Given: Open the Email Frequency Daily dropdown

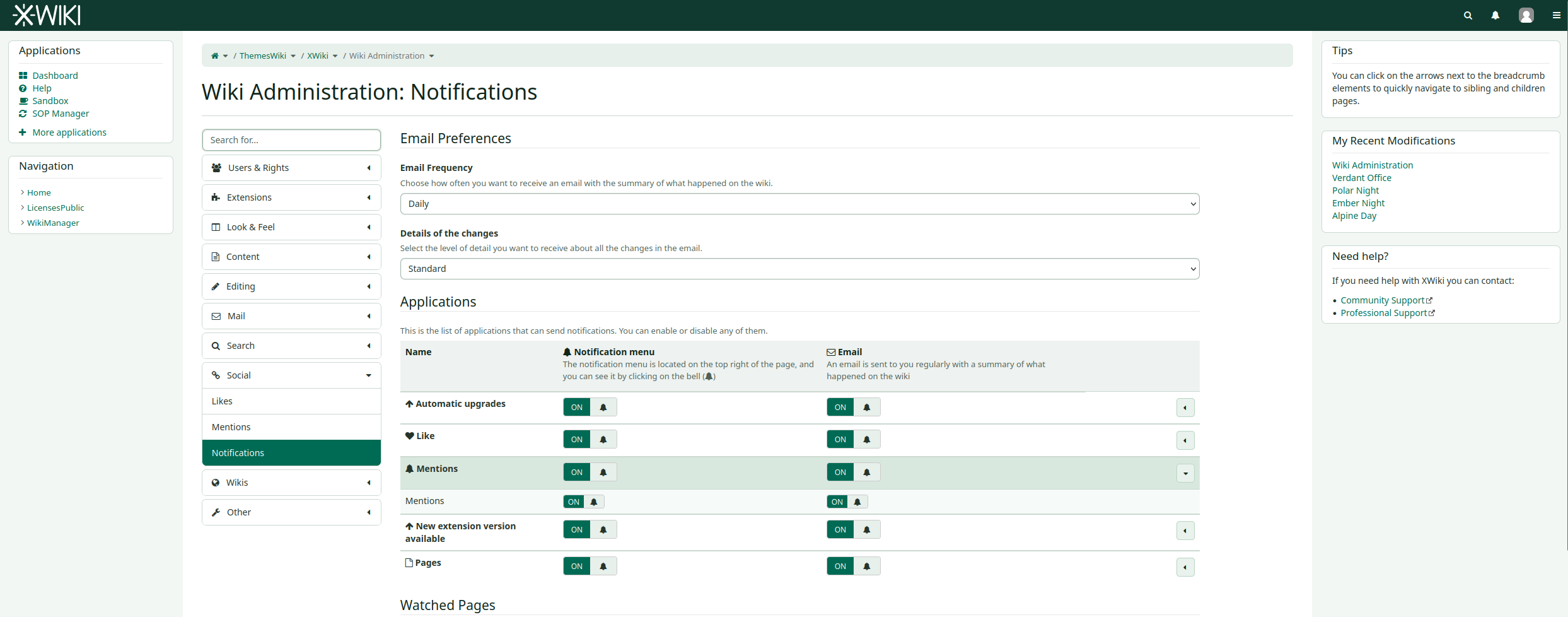Looking at the screenshot, I should 799,204.
